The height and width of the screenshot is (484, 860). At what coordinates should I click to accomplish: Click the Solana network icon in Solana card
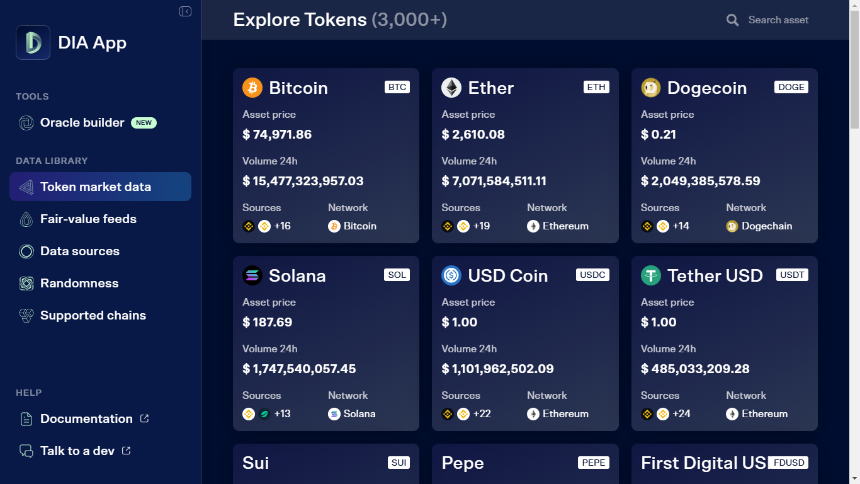pos(334,414)
